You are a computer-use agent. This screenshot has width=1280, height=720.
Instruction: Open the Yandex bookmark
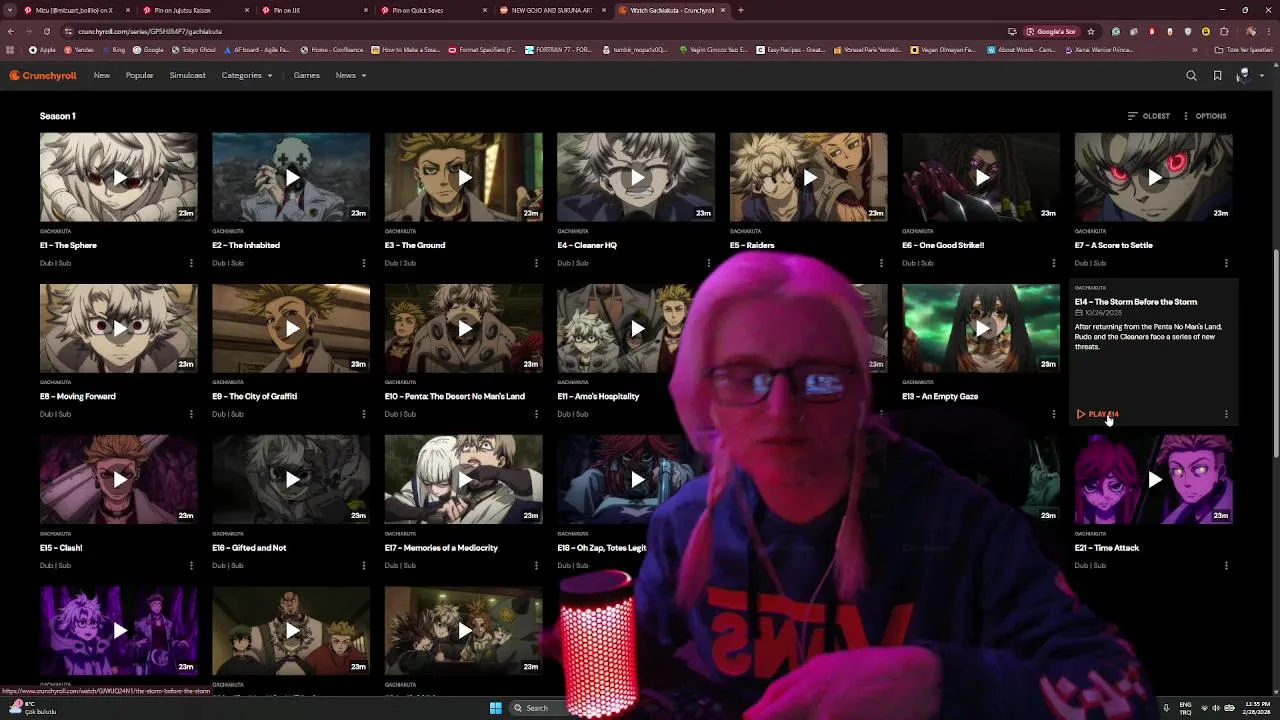pos(79,49)
